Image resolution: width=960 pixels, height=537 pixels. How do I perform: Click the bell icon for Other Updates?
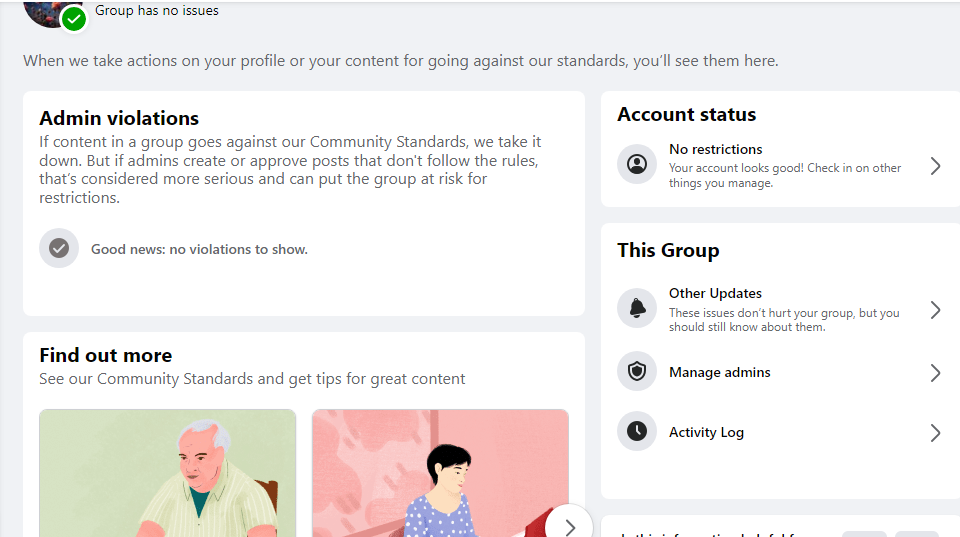pyautogui.click(x=637, y=308)
